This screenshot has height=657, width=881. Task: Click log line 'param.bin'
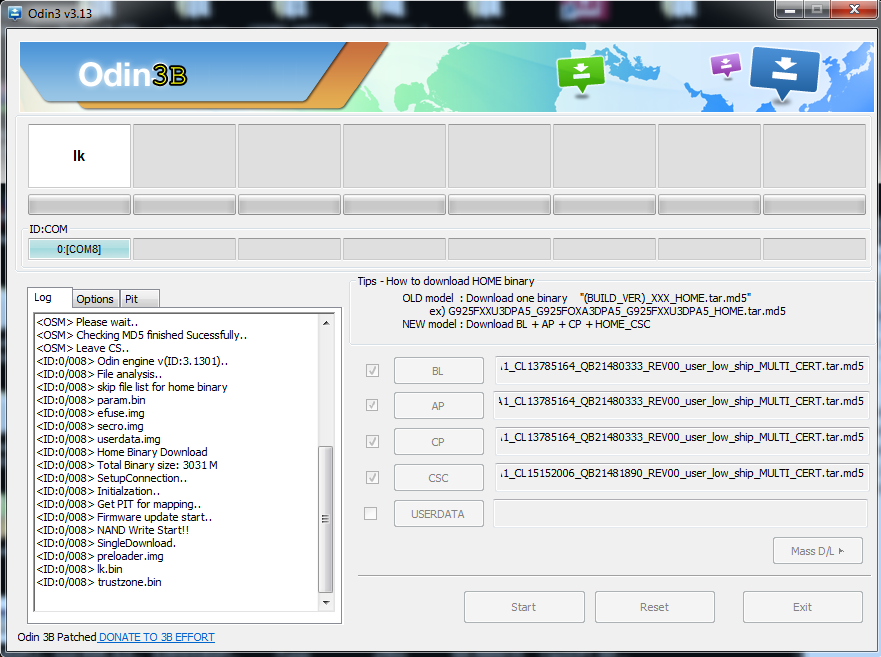coord(91,400)
